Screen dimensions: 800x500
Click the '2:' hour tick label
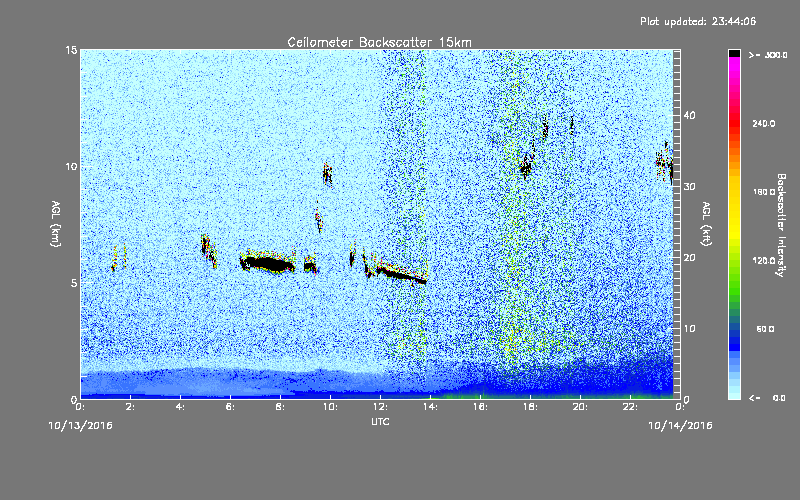click(130, 407)
